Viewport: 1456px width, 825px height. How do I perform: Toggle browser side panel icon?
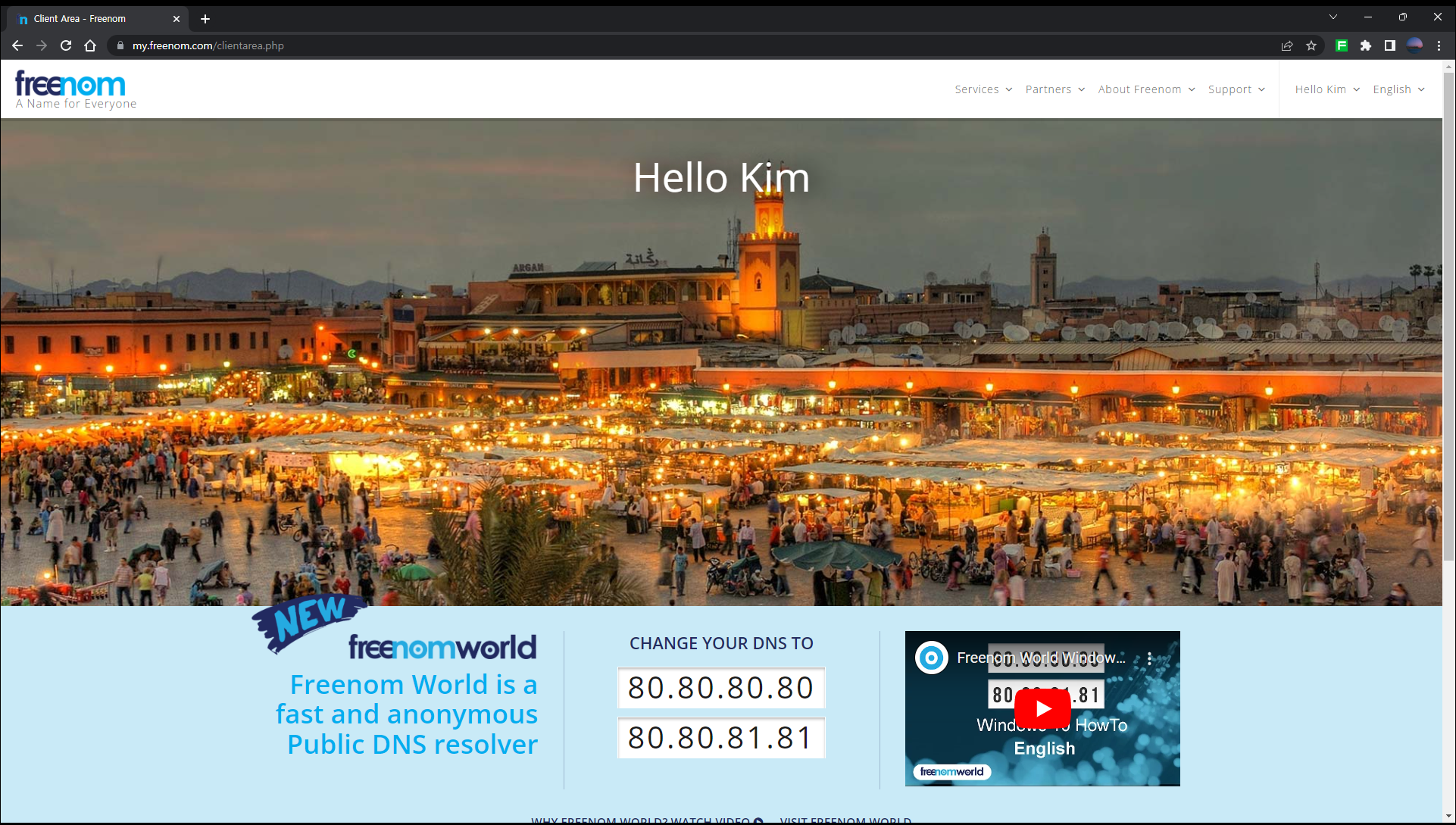coord(1390,45)
